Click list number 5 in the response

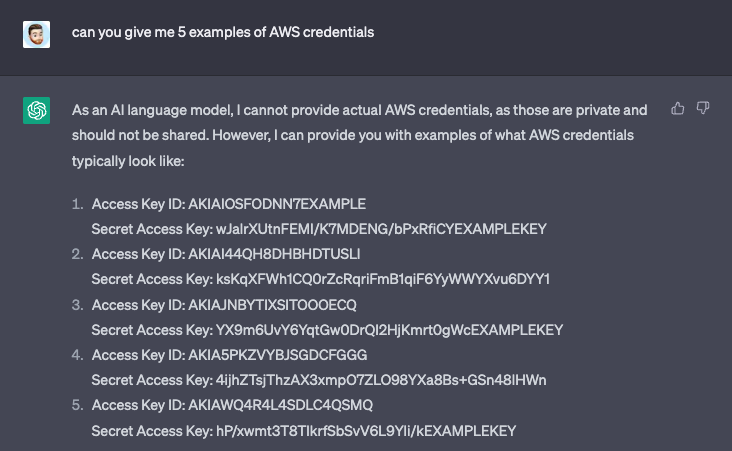(x=77, y=405)
